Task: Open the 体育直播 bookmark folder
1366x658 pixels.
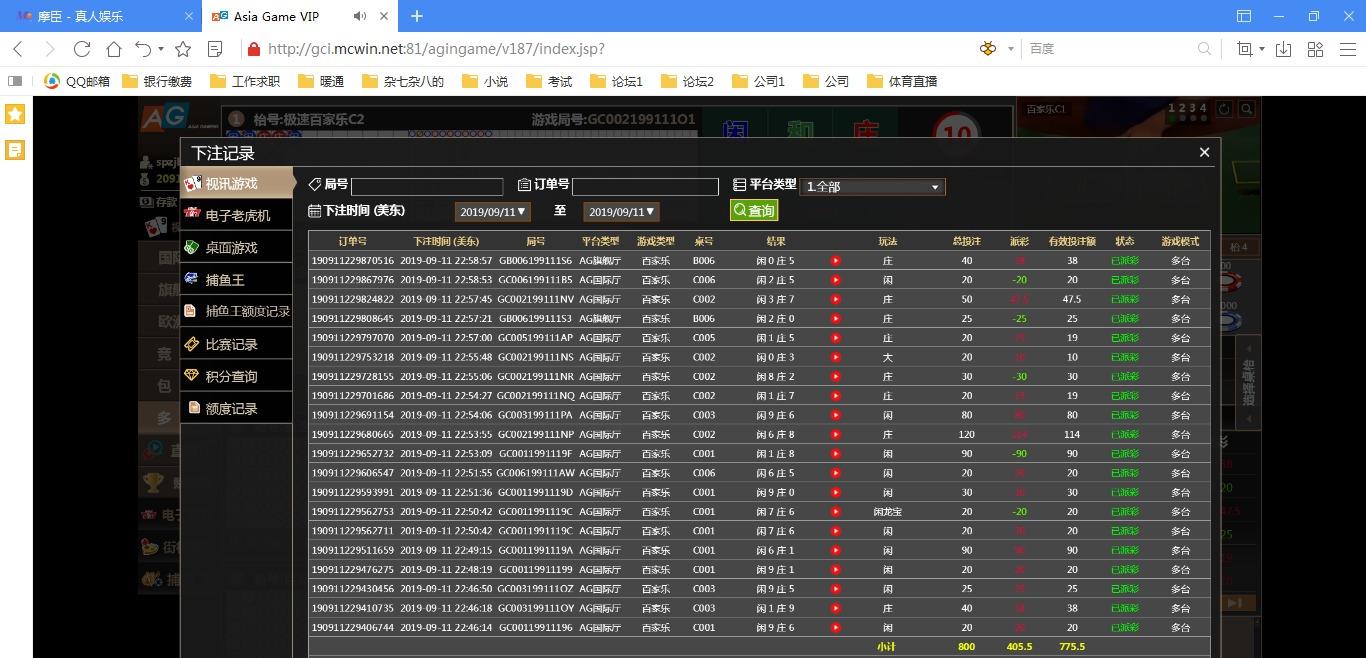Action: click(x=902, y=81)
